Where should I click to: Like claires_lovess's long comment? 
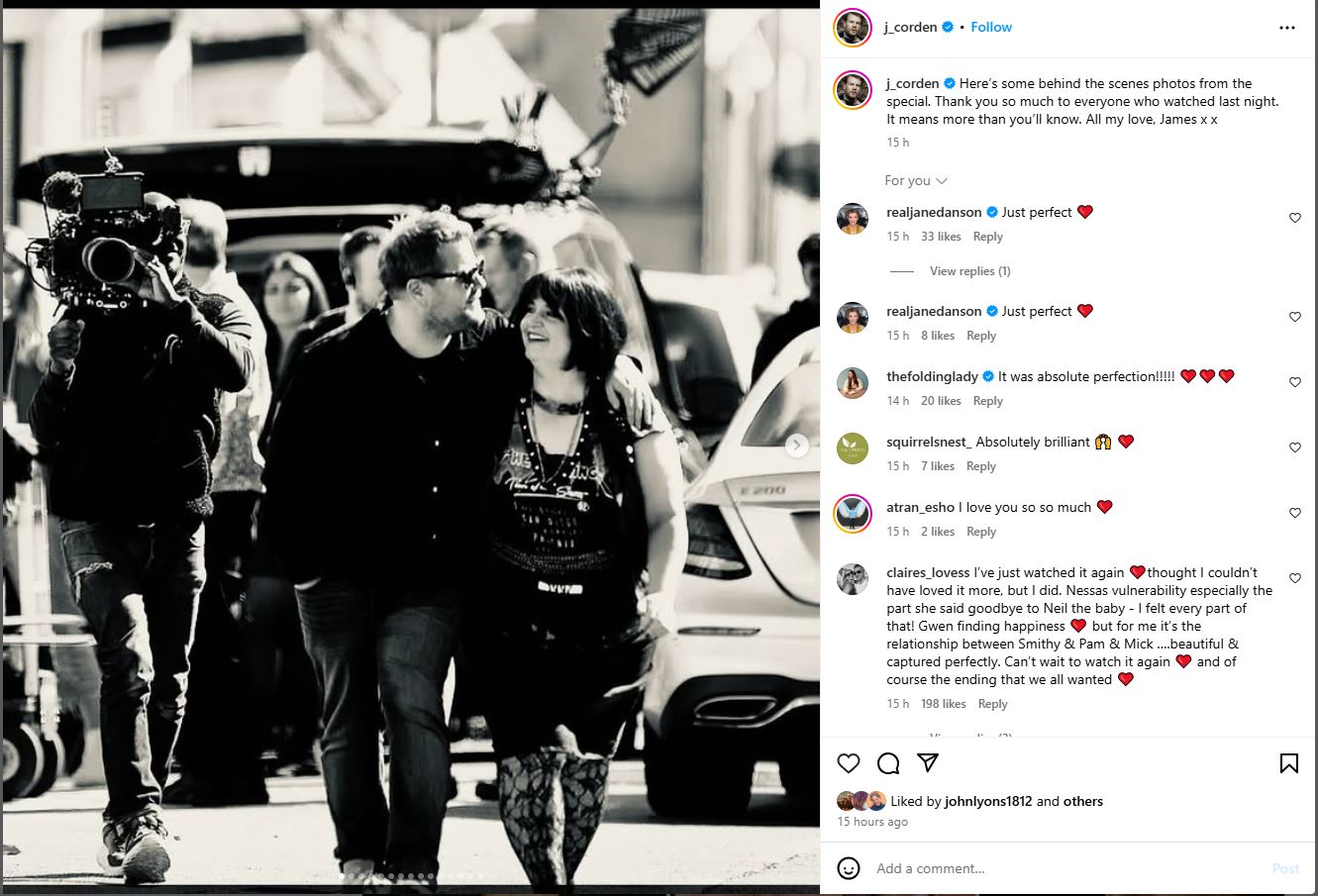pos(1294,578)
